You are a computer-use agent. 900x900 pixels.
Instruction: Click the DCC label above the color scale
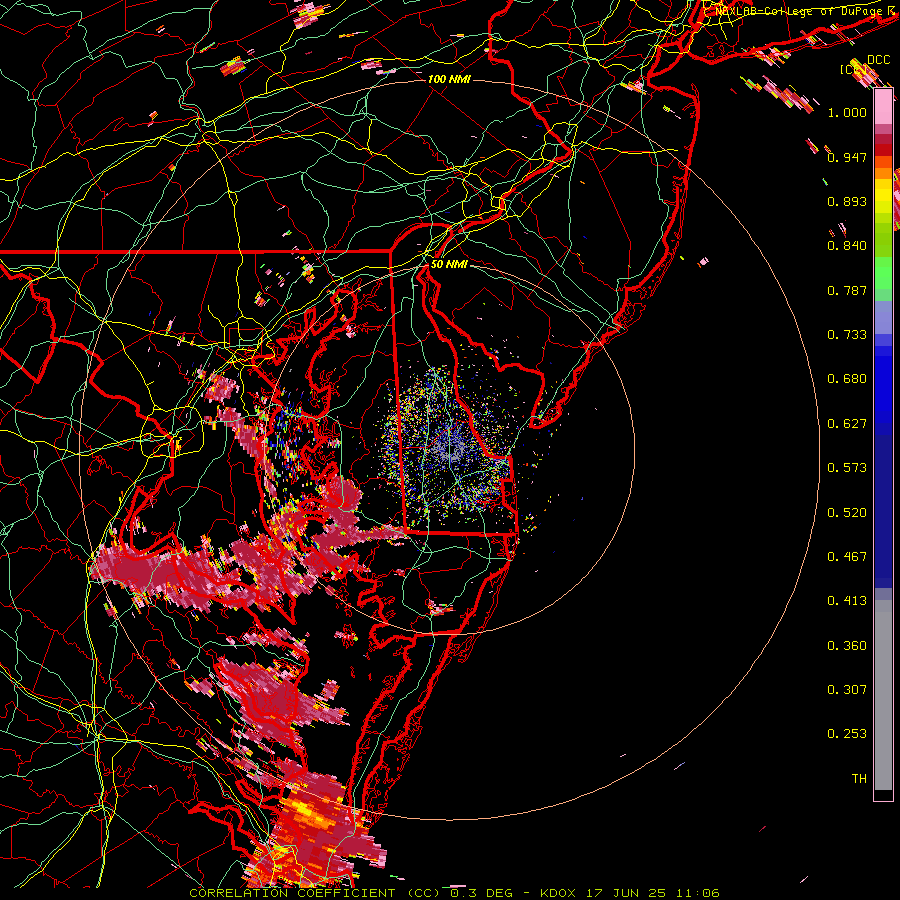coord(878,60)
